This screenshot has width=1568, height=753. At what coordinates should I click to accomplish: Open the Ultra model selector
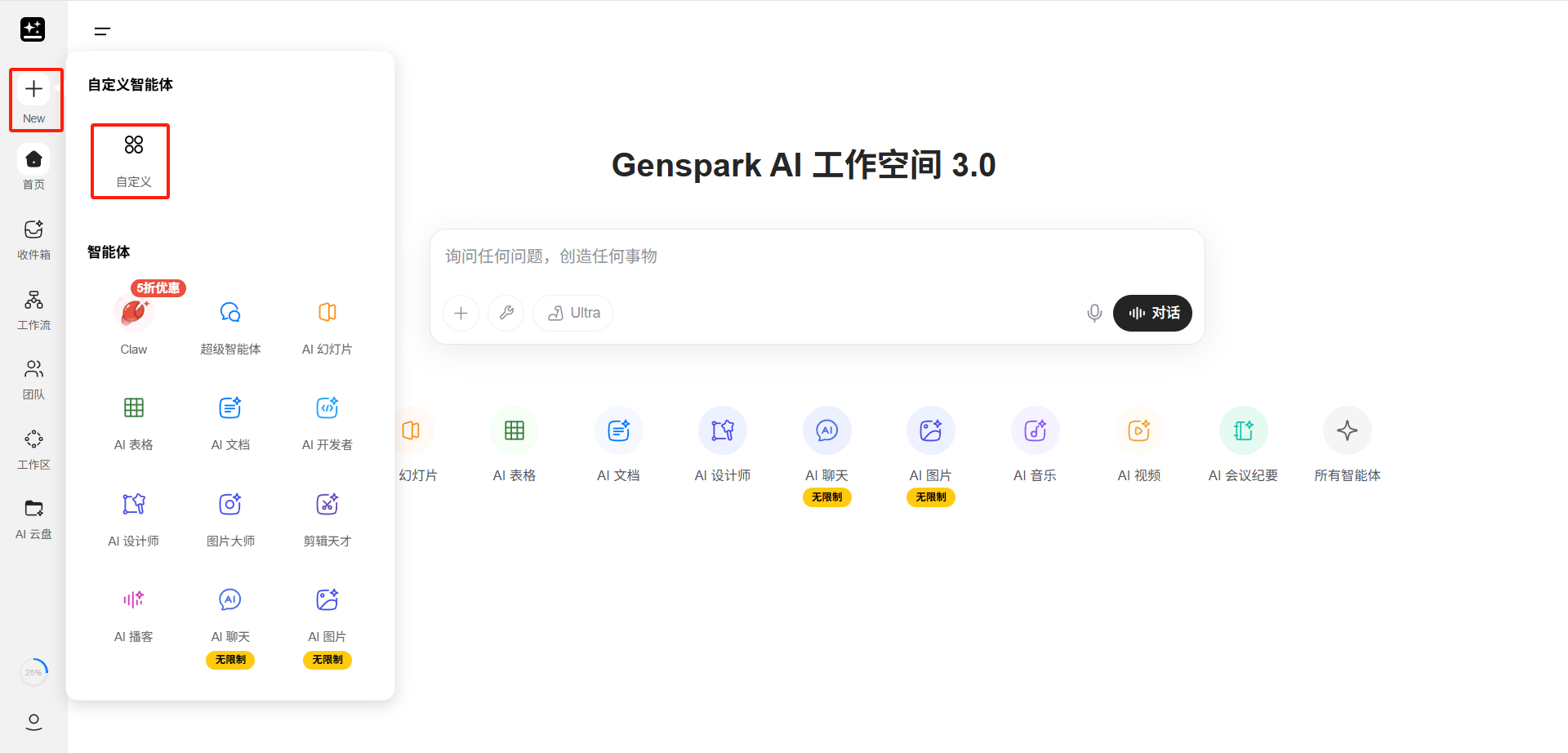tap(573, 313)
